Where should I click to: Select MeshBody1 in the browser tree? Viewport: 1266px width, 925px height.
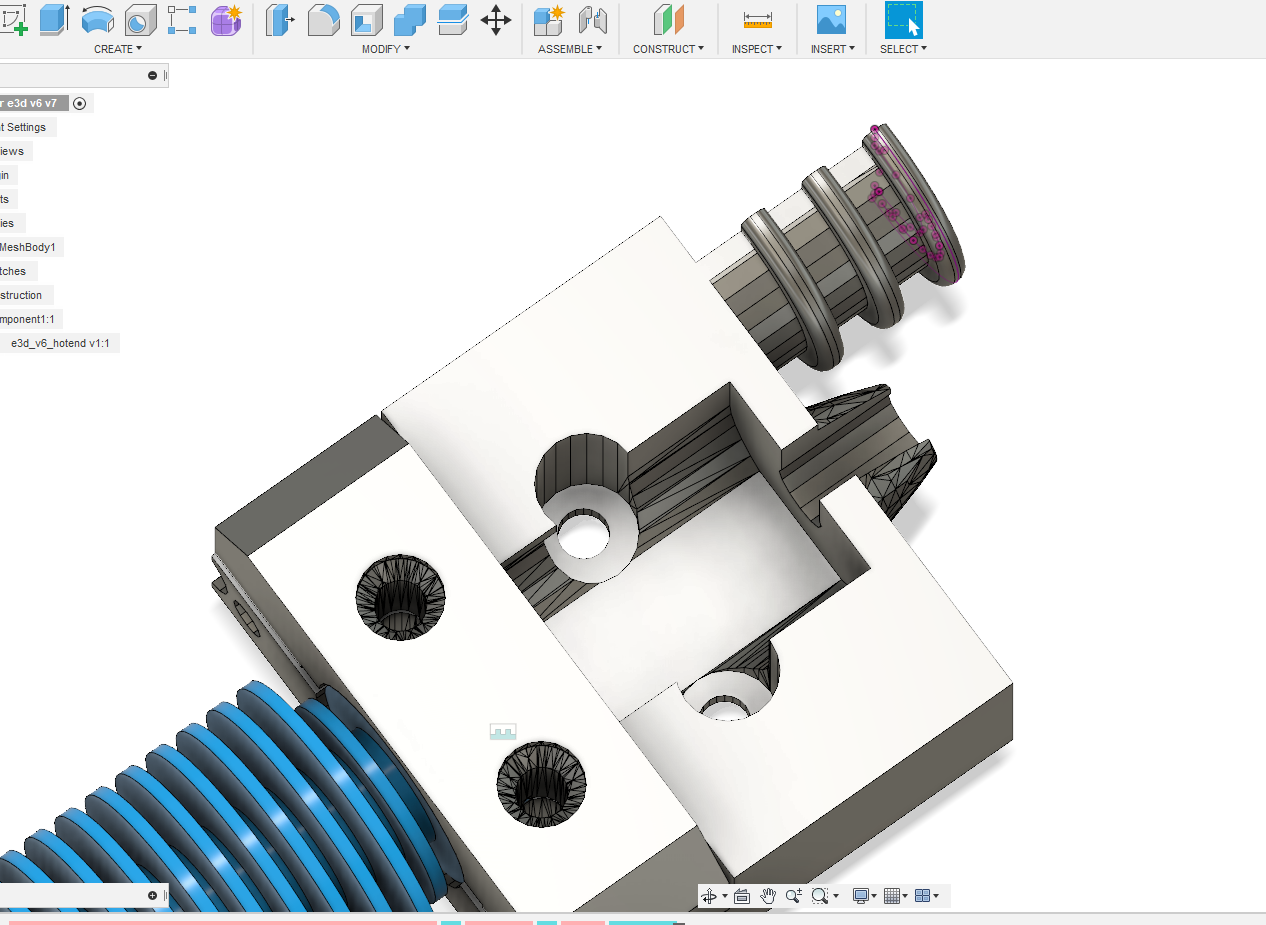[x=28, y=247]
